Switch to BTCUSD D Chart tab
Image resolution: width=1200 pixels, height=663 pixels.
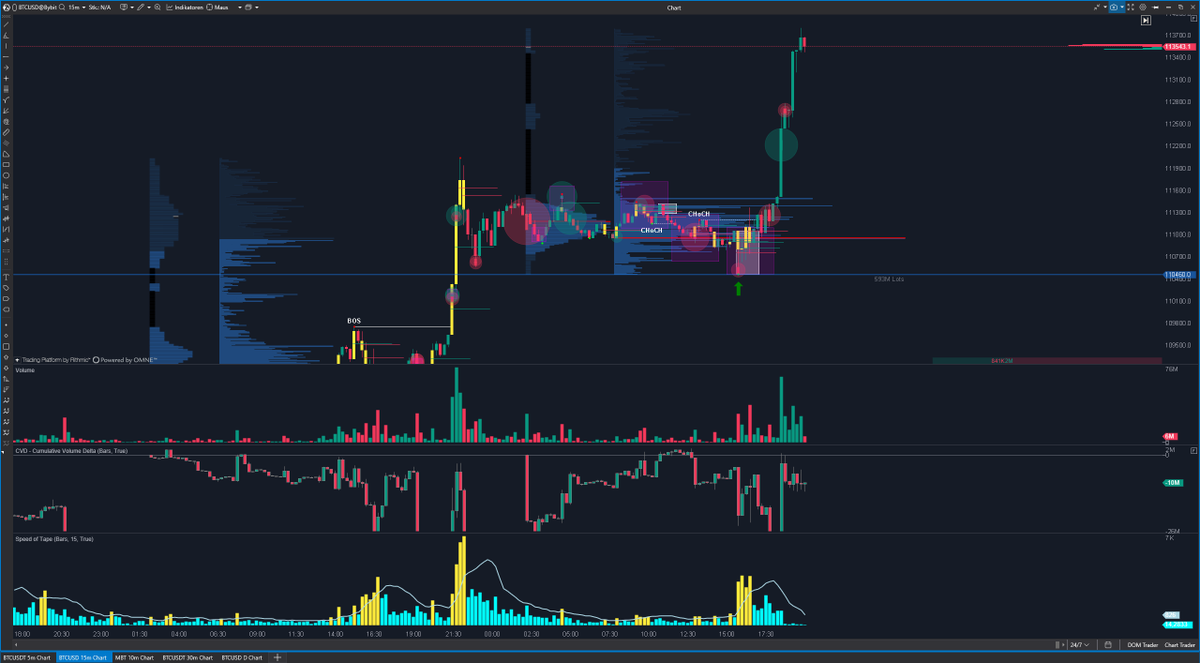pyautogui.click(x=242, y=658)
